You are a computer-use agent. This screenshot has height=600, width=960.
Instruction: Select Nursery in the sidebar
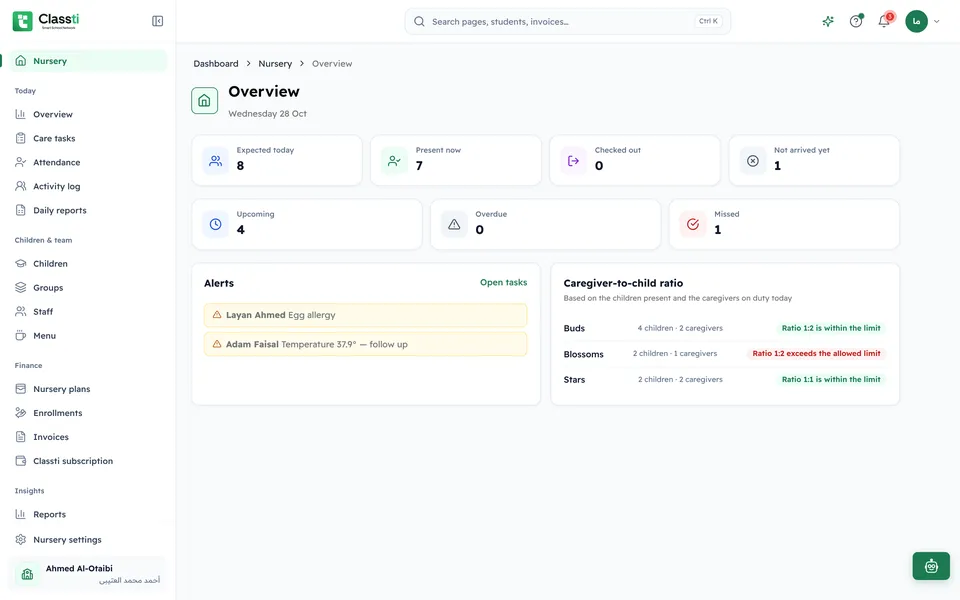(88, 61)
